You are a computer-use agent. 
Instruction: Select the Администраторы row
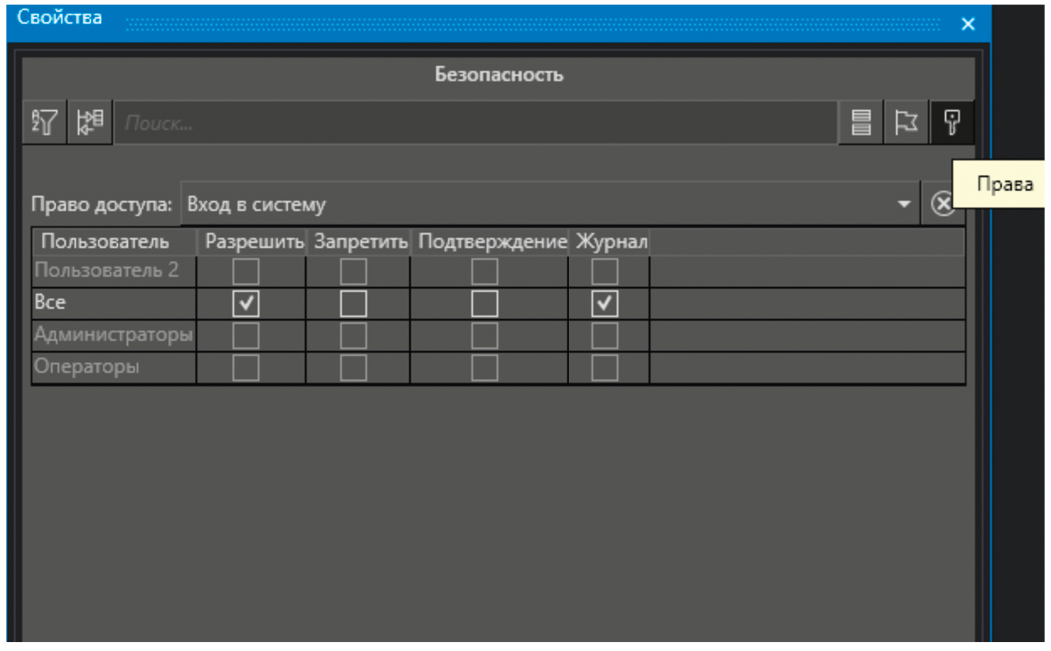pyautogui.click(x=113, y=335)
